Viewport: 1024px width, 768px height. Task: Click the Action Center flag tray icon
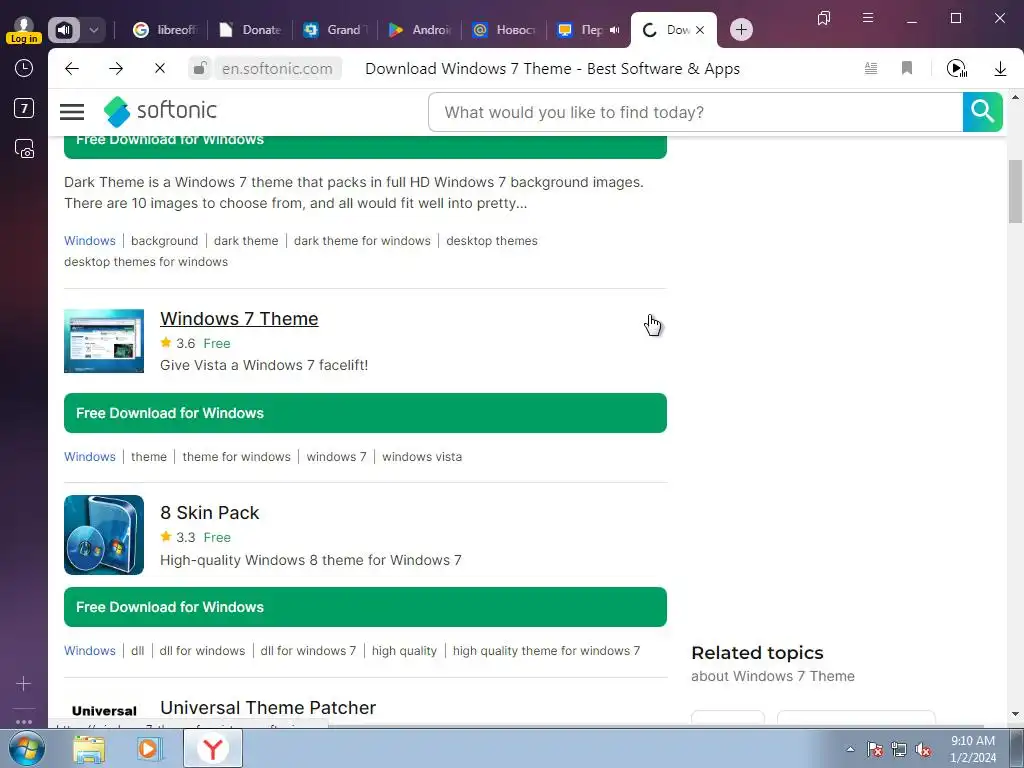[874, 750]
